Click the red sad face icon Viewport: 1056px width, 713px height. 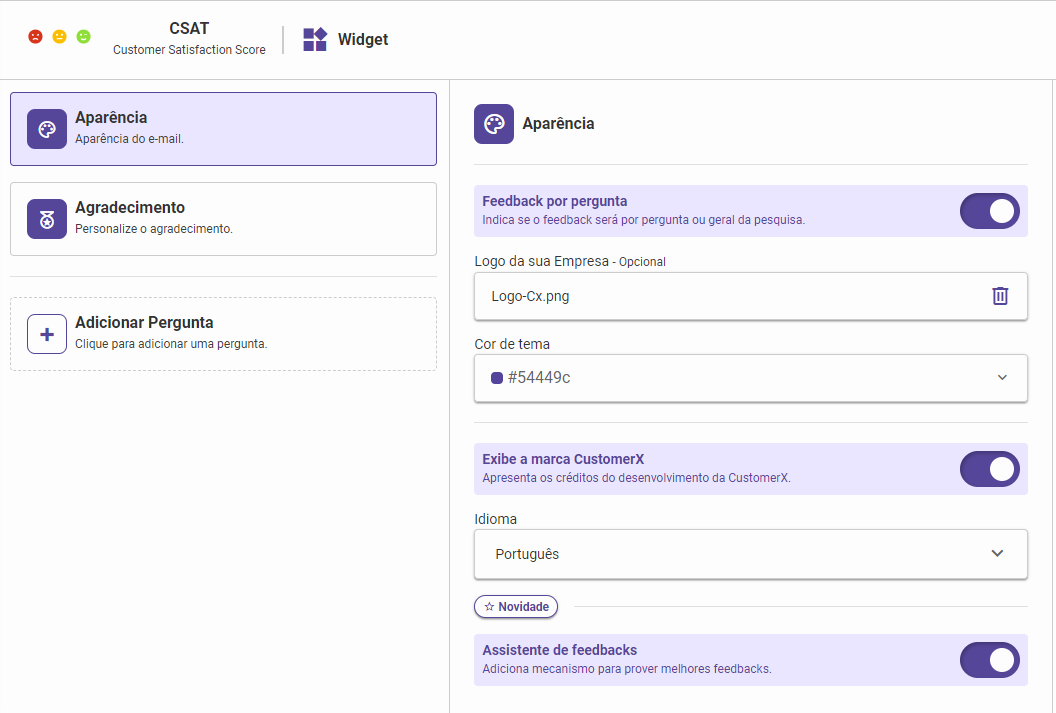click(x=36, y=37)
